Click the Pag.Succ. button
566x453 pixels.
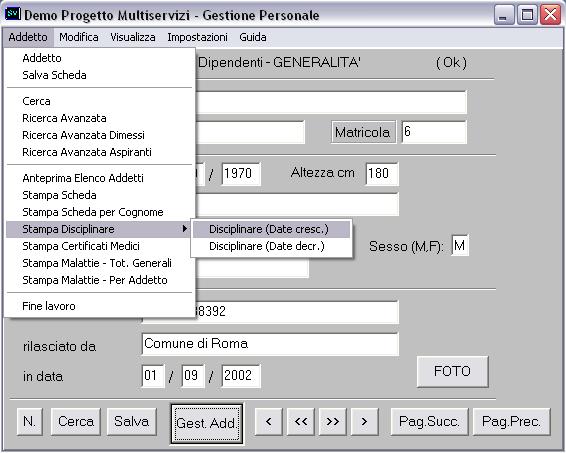coord(429,422)
